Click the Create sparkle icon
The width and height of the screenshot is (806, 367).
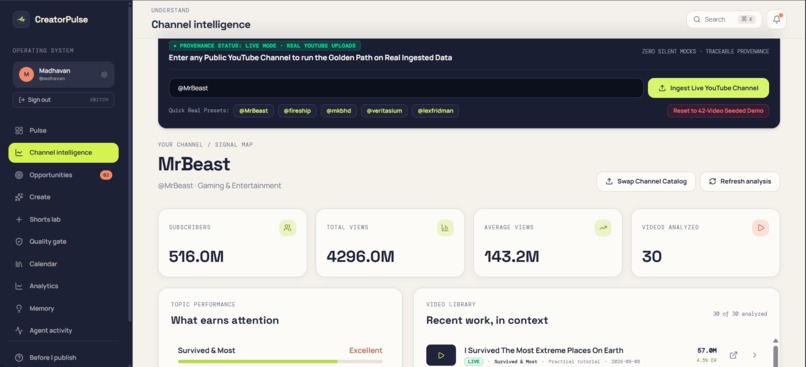tap(19, 197)
